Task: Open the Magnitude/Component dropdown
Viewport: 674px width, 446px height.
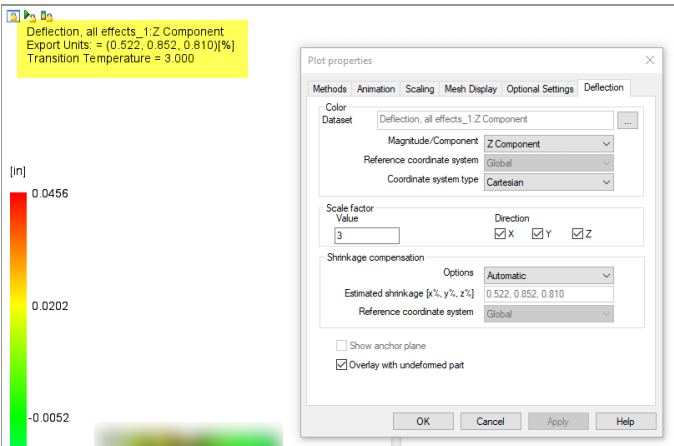Action: pyautogui.click(x=548, y=144)
